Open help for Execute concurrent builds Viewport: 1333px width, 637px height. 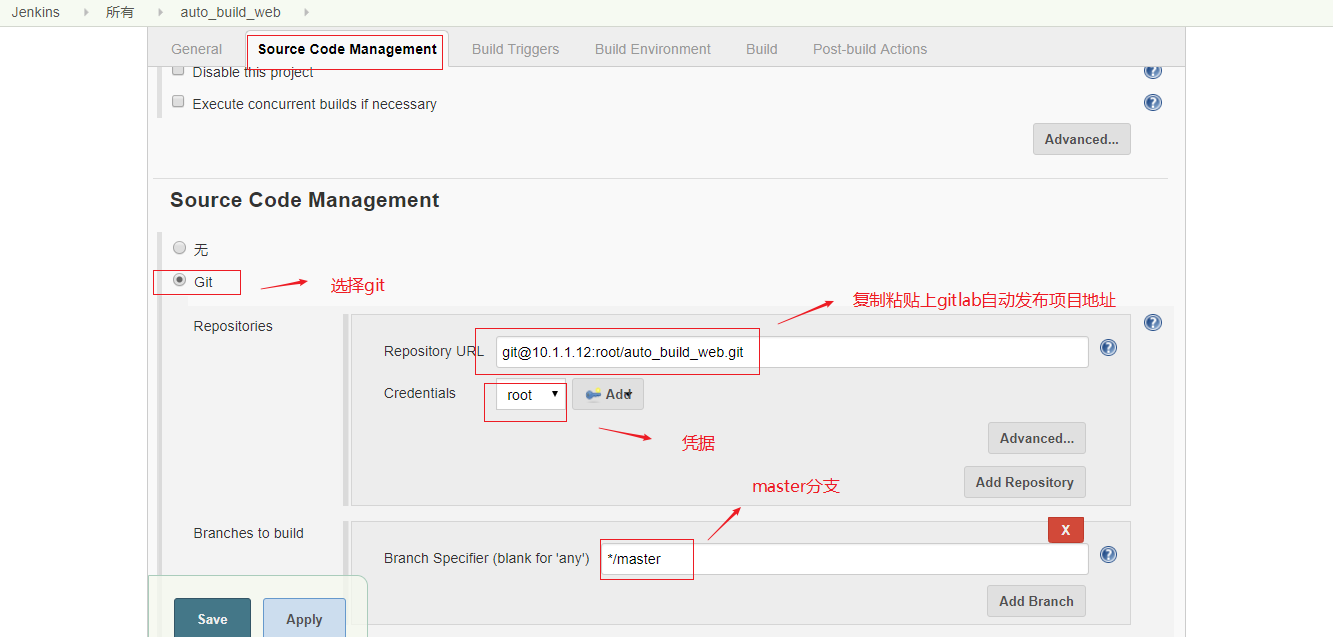(1152, 102)
